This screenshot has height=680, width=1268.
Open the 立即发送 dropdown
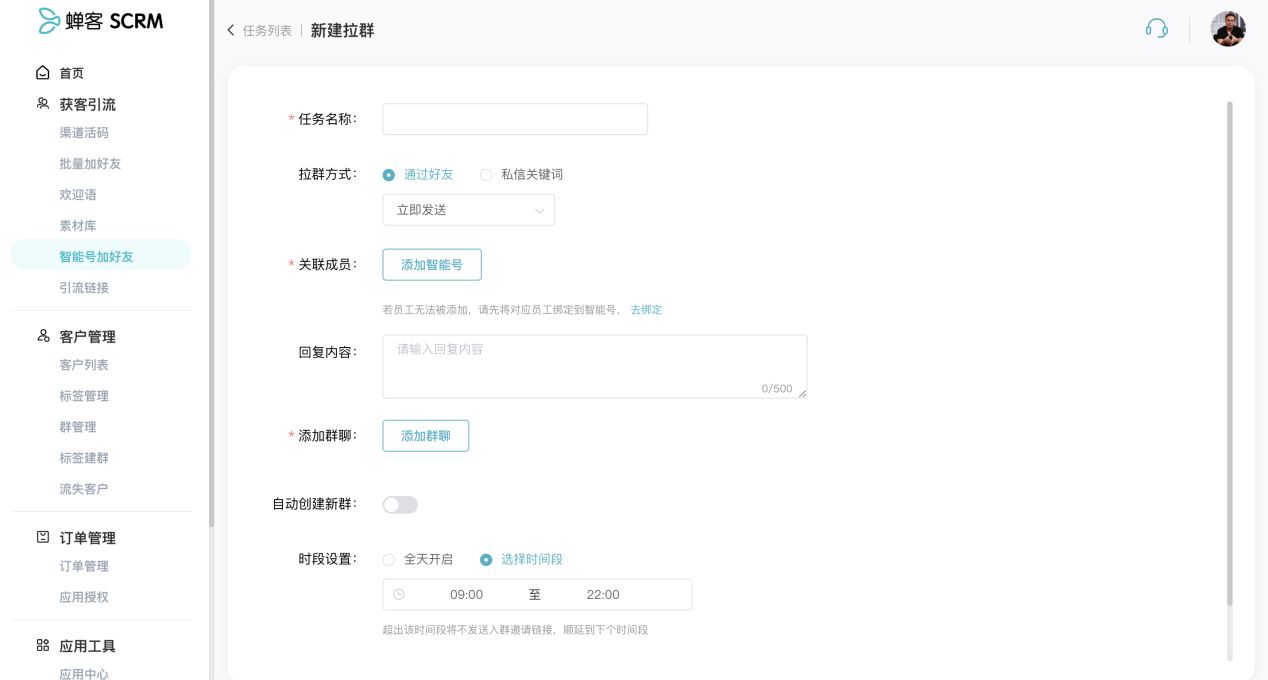tap(468, 210)
